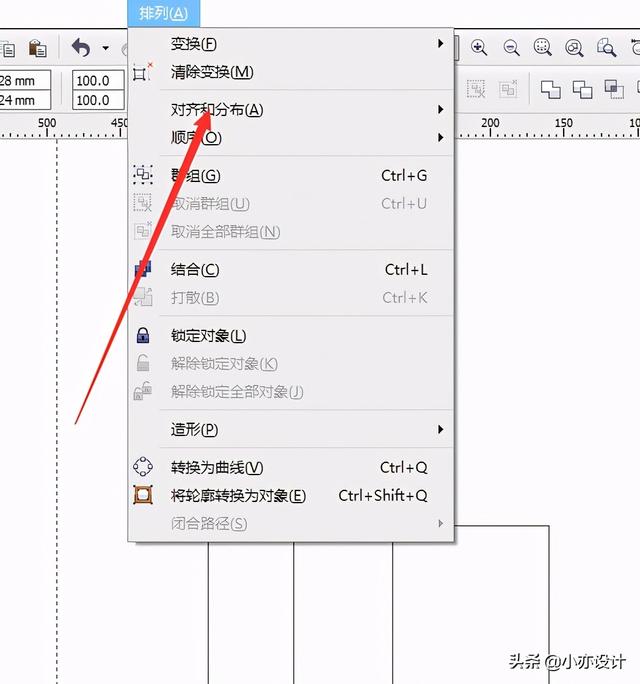Viewport: 640px width, 684px height.
Task: Click the Zoom to All Objects icon
Action: (574, 48)
